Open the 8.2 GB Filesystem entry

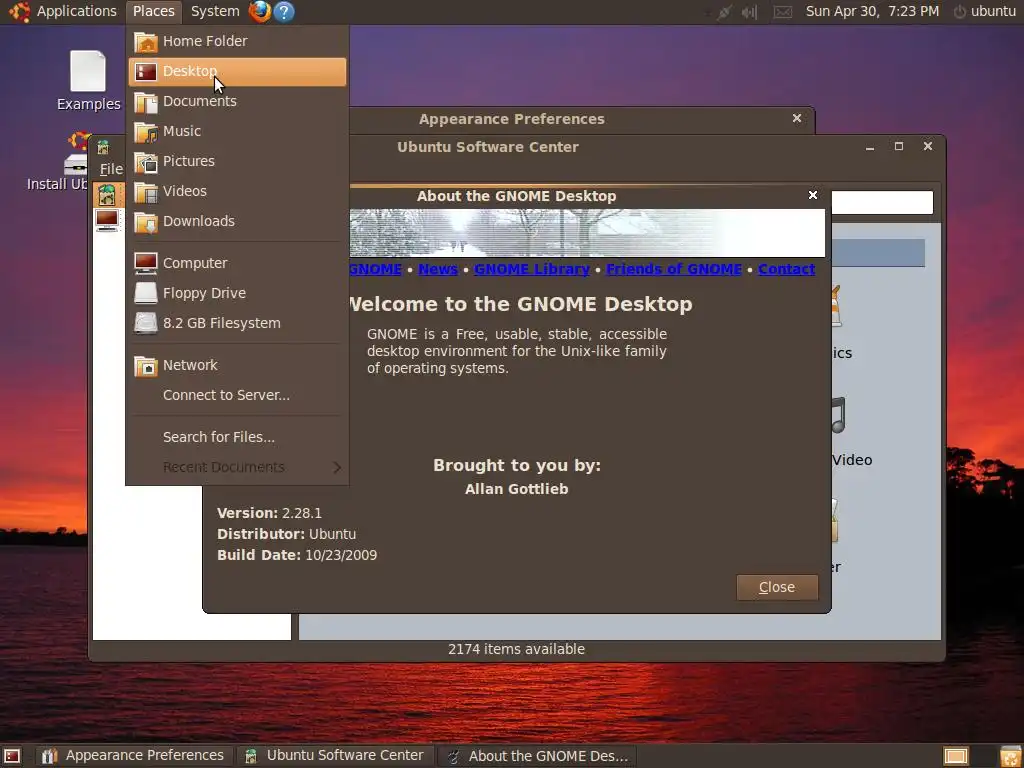(237, 323)
